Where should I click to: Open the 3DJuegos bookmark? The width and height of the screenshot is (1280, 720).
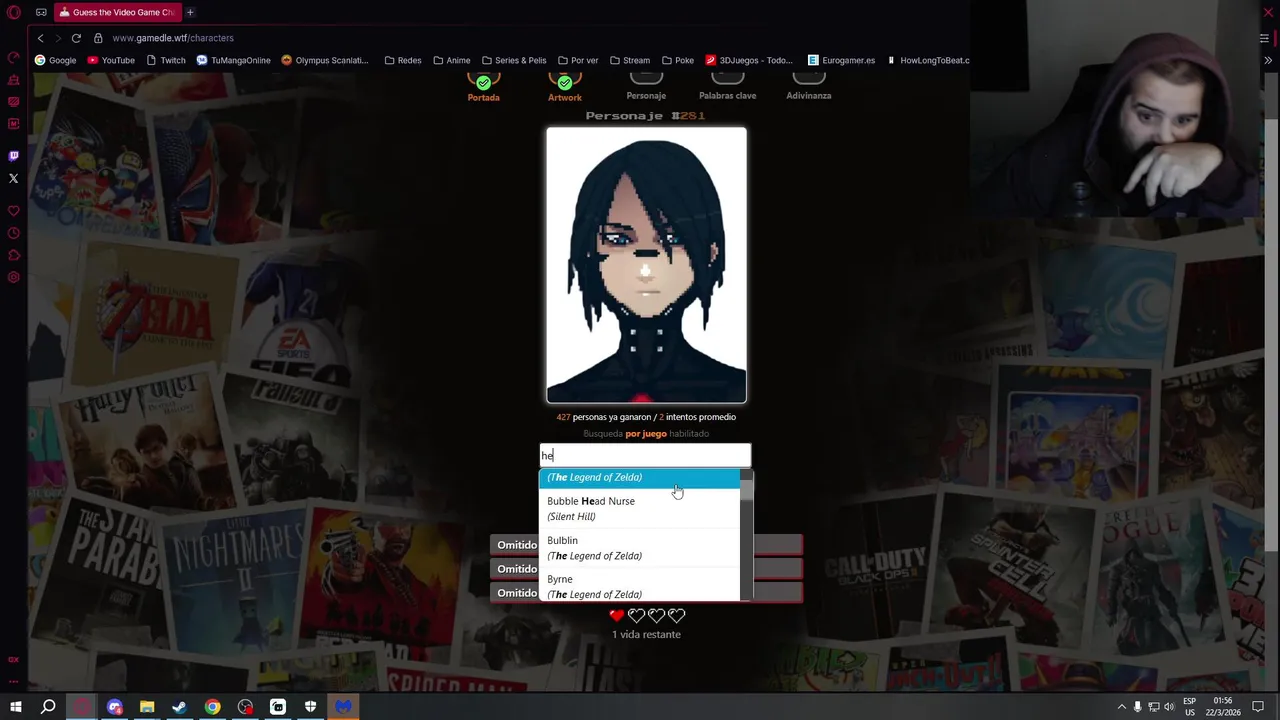pyautogui.click(x=749, y=60)
